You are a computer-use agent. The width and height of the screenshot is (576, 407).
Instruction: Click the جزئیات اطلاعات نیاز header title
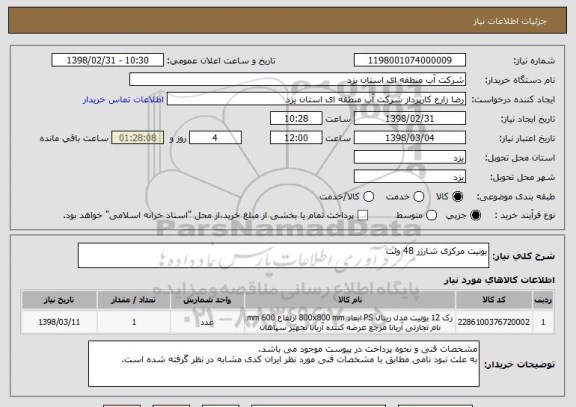[510, 21]
